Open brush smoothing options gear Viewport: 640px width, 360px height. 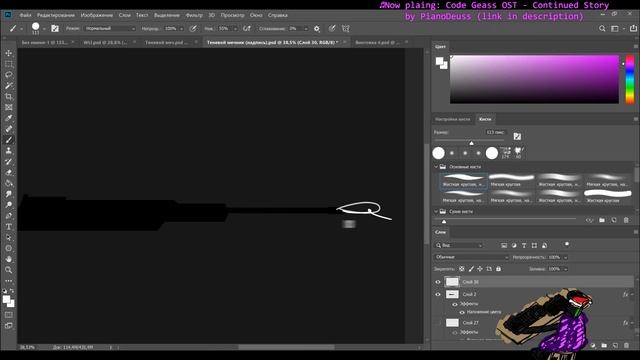click(x=317, y=29)
